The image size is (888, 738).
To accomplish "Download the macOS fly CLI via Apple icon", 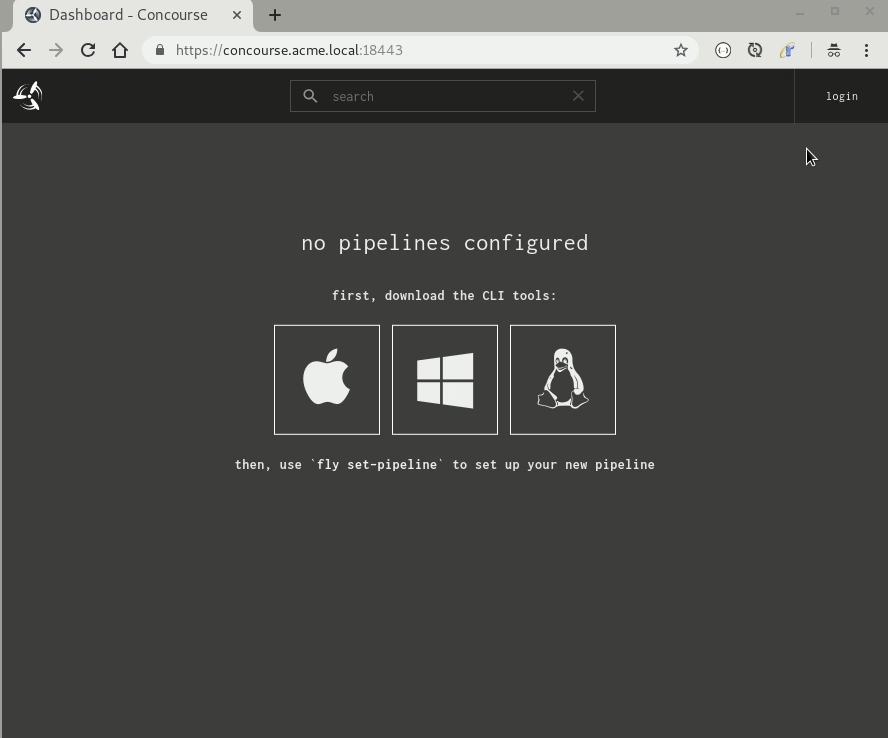I will 327,380.
